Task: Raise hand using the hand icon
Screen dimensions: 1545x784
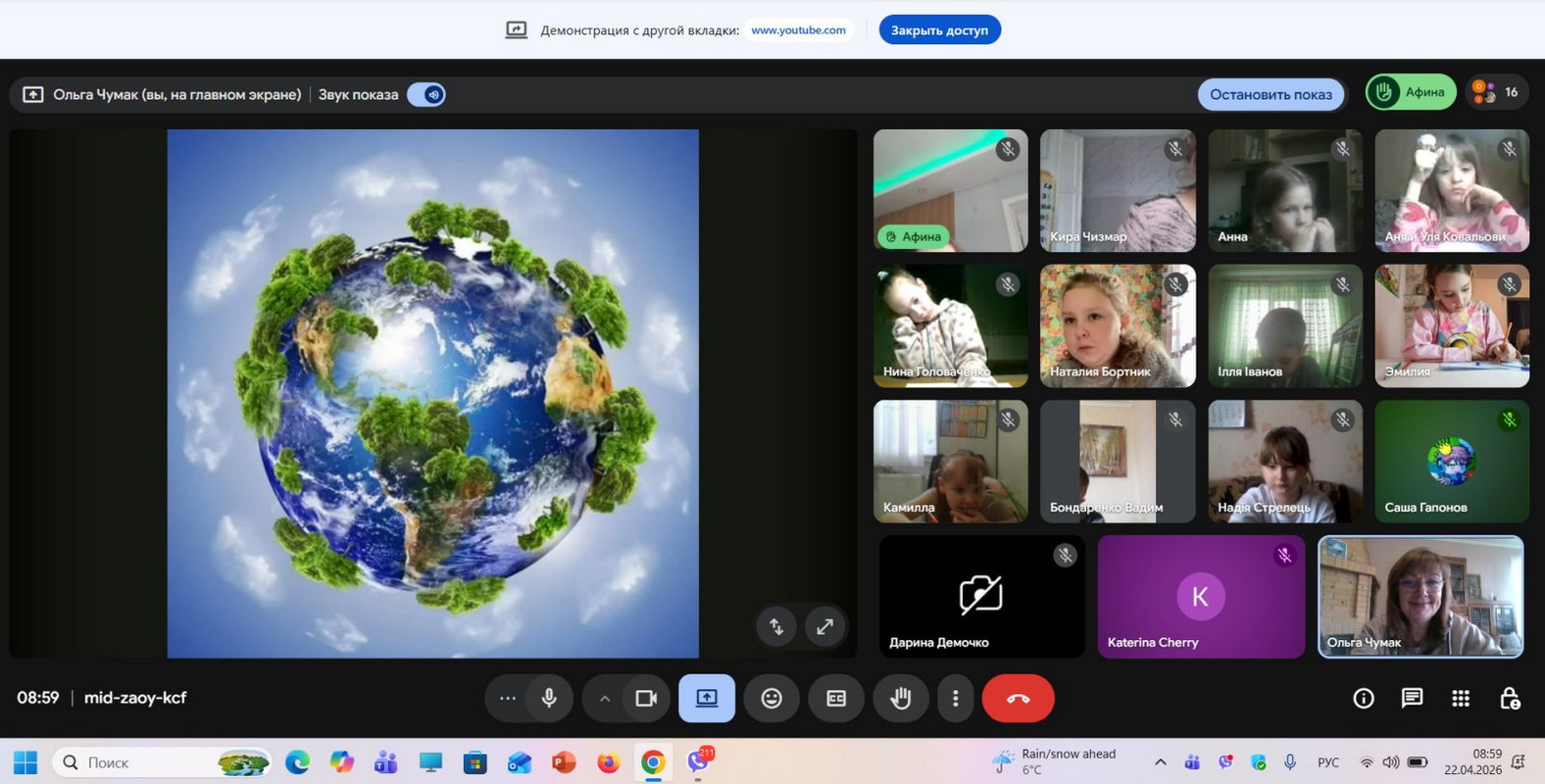Action: point(900,698)
